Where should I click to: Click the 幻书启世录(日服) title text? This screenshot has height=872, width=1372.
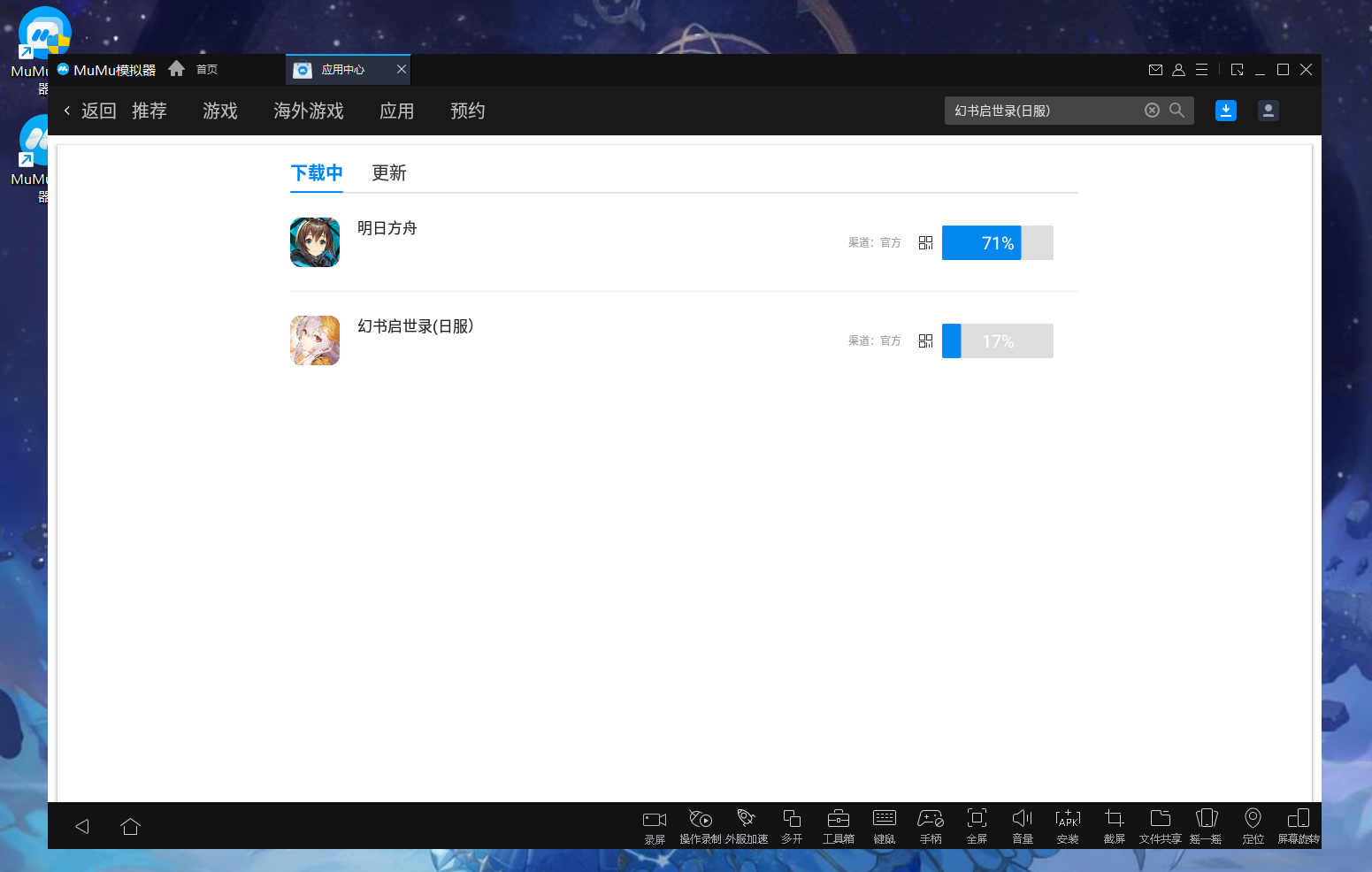point(416,326)
